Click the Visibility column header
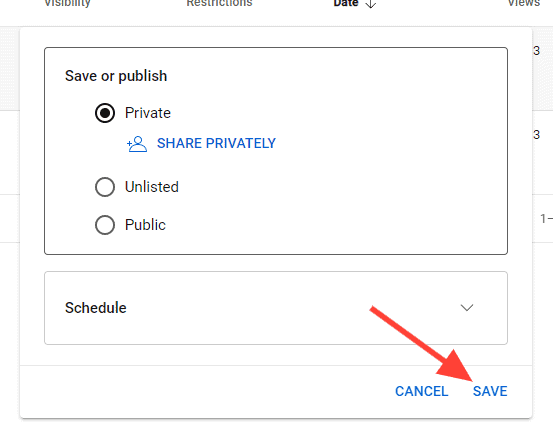Screen dimensions: 553x444 coord(67,4)
